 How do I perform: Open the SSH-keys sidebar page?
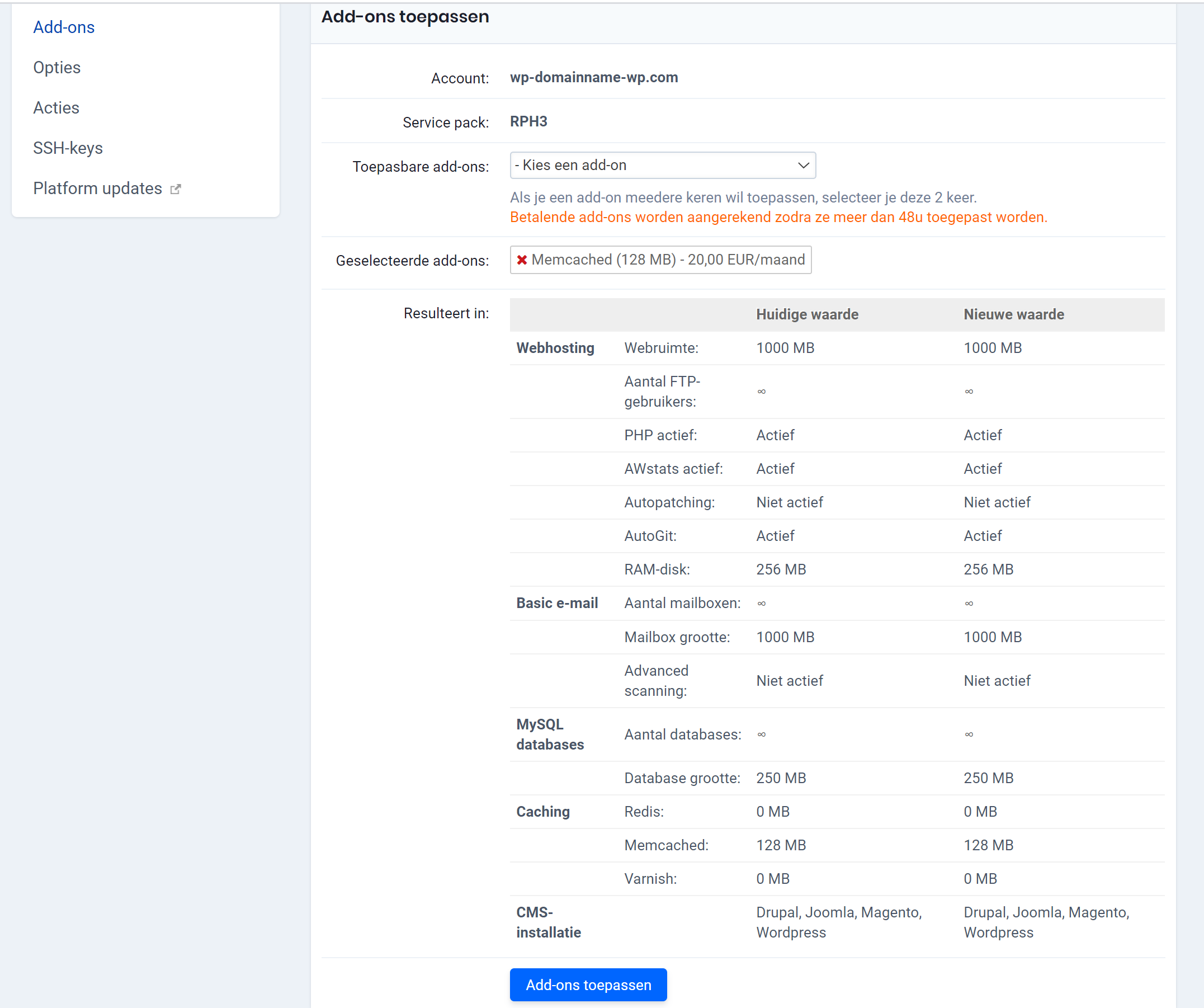[x=68, y=148]
